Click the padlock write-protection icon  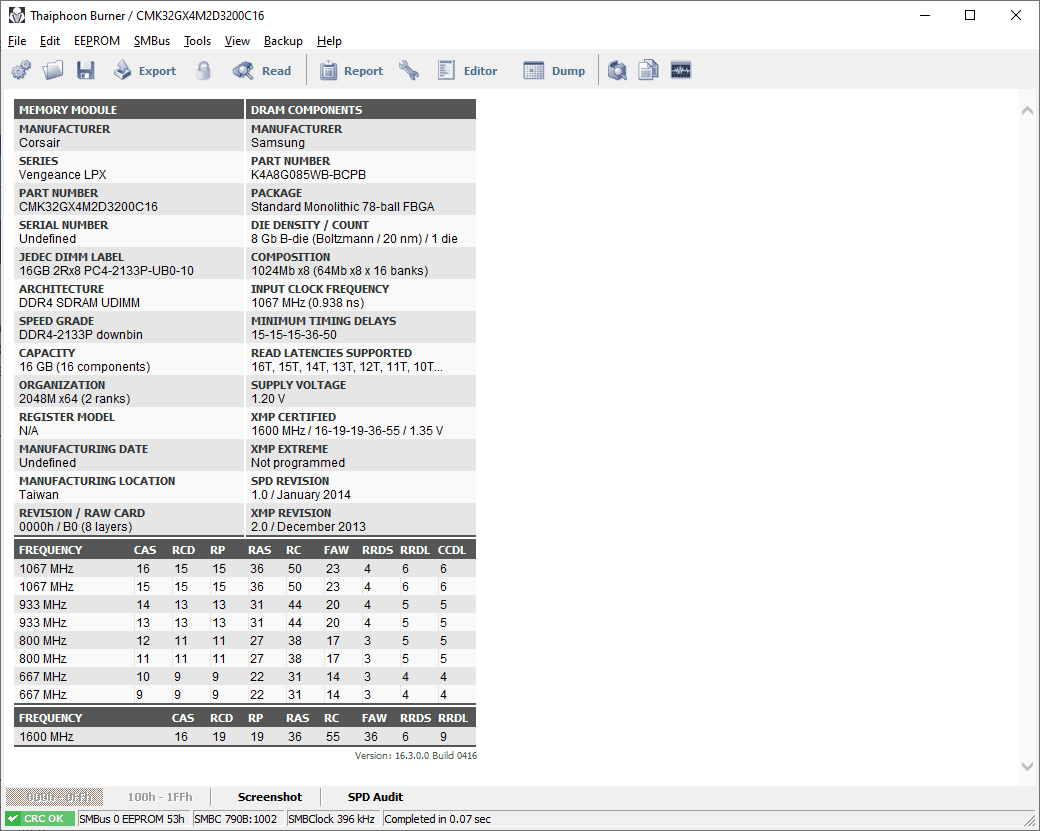tap(204, 70)
